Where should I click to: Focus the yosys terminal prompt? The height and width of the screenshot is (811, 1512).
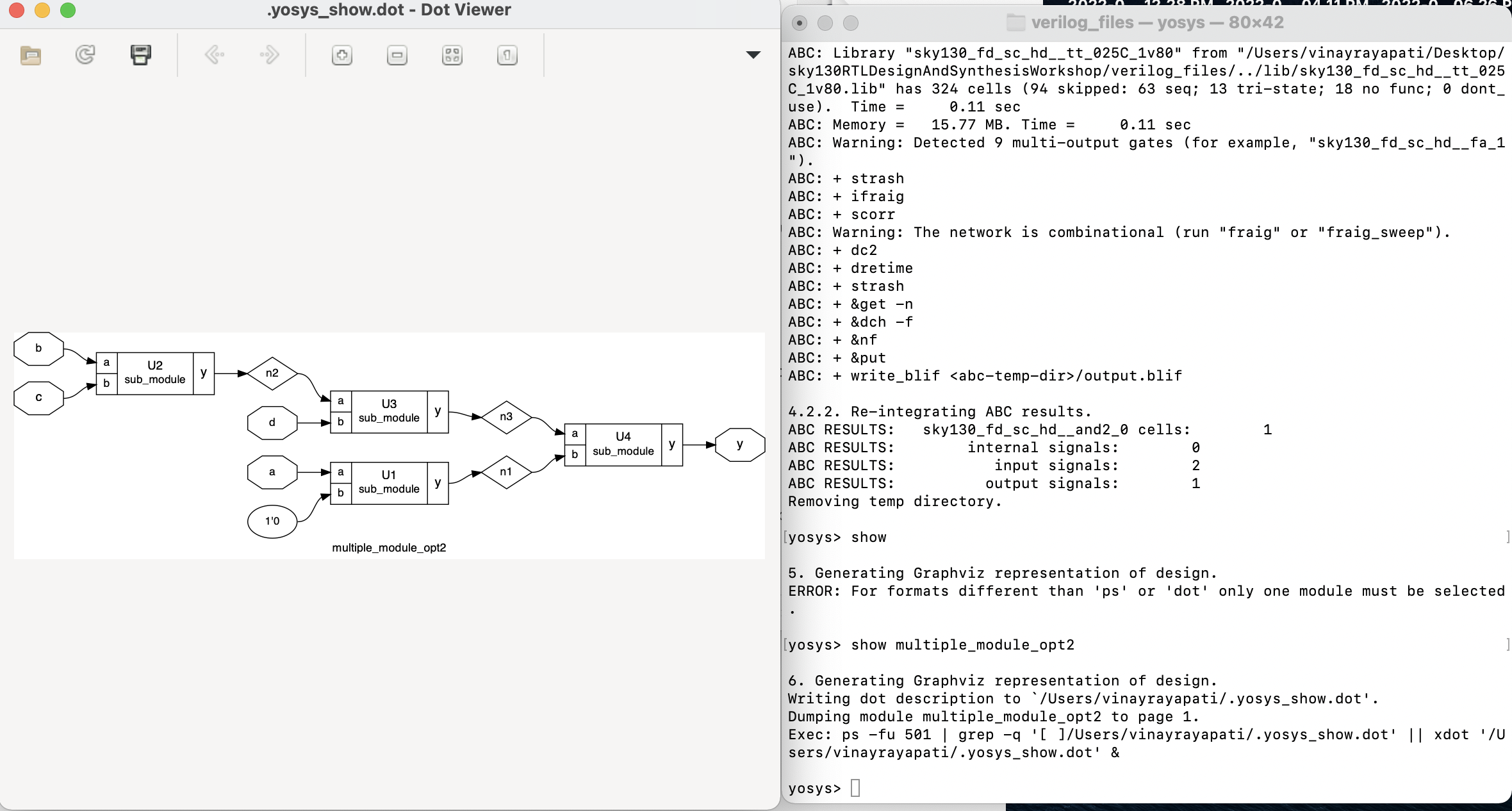(x=854, y=788)
